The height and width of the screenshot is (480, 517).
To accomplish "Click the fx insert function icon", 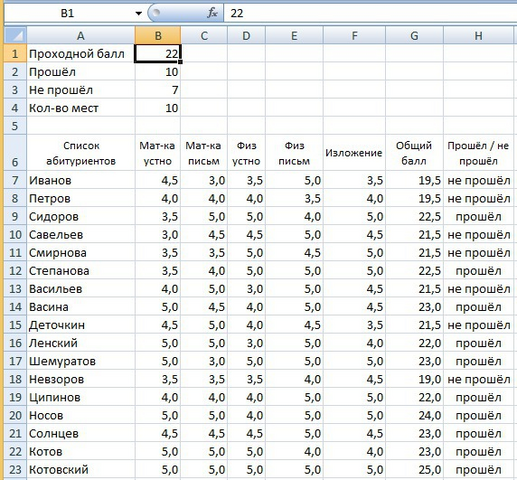I will click(212, 13).
